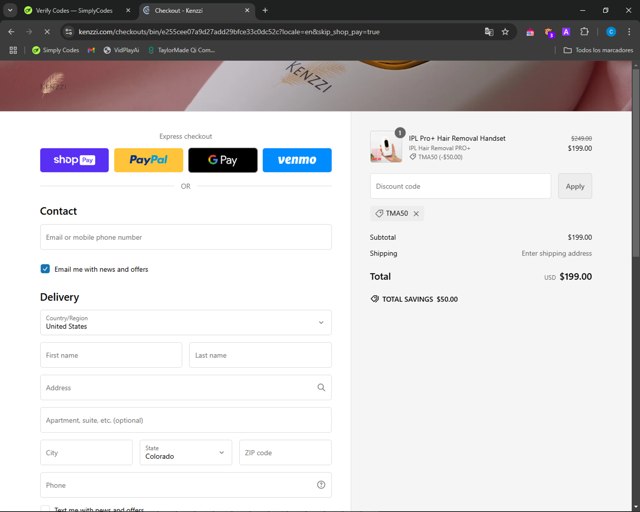This screenshot has width=640, height=512.
Task: Click the extension icon with badge
Action: (549, 32)
